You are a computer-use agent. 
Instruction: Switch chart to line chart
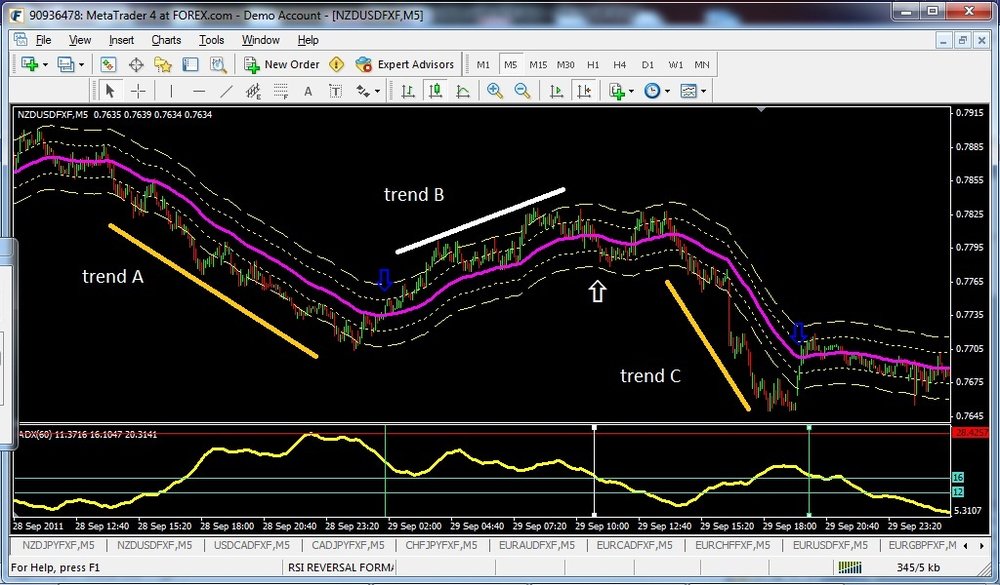tap(463, 91)
